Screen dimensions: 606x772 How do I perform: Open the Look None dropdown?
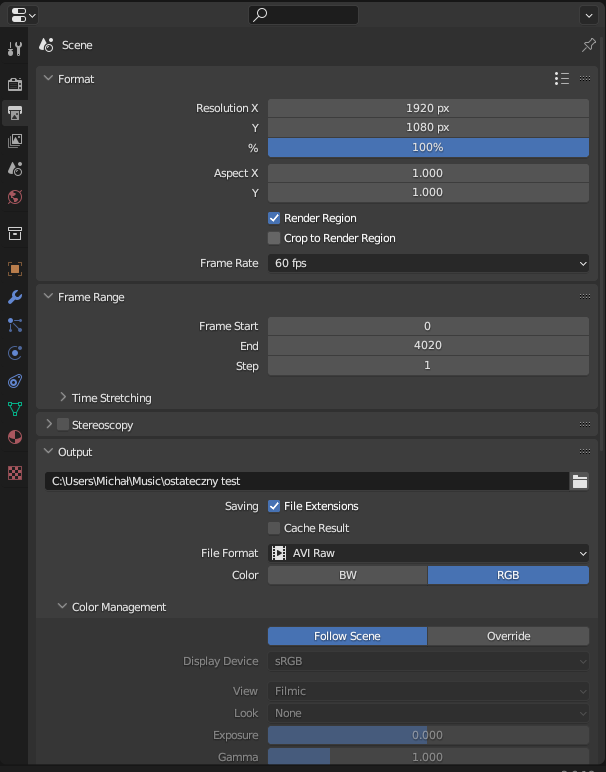pos(428,713)
